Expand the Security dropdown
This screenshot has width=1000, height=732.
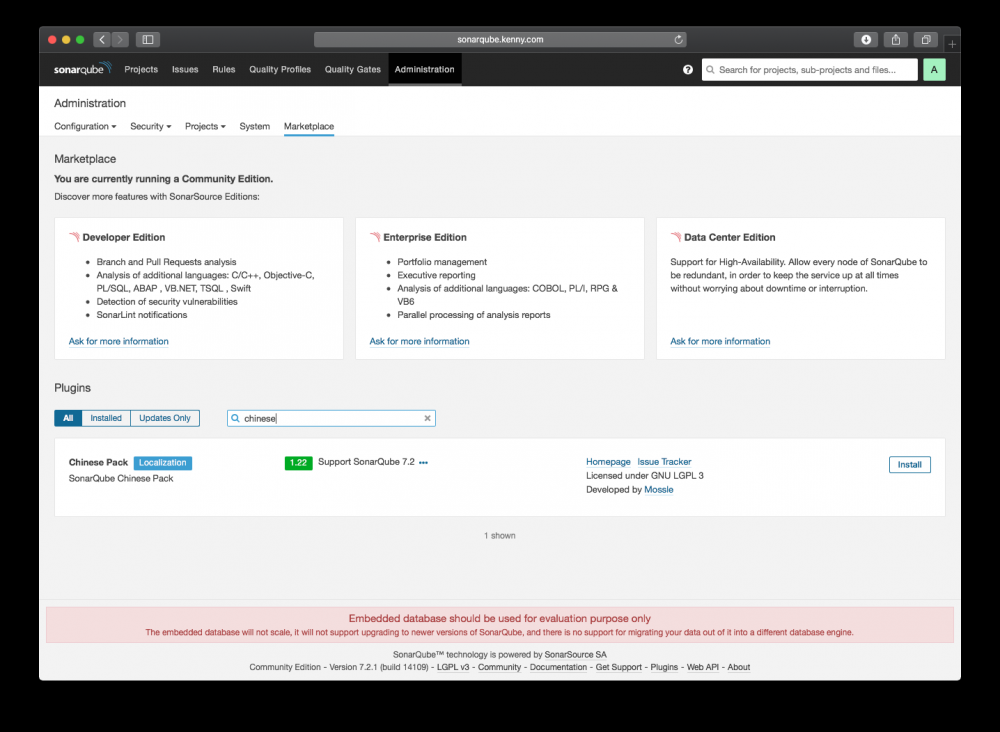(x=150, y=126)
